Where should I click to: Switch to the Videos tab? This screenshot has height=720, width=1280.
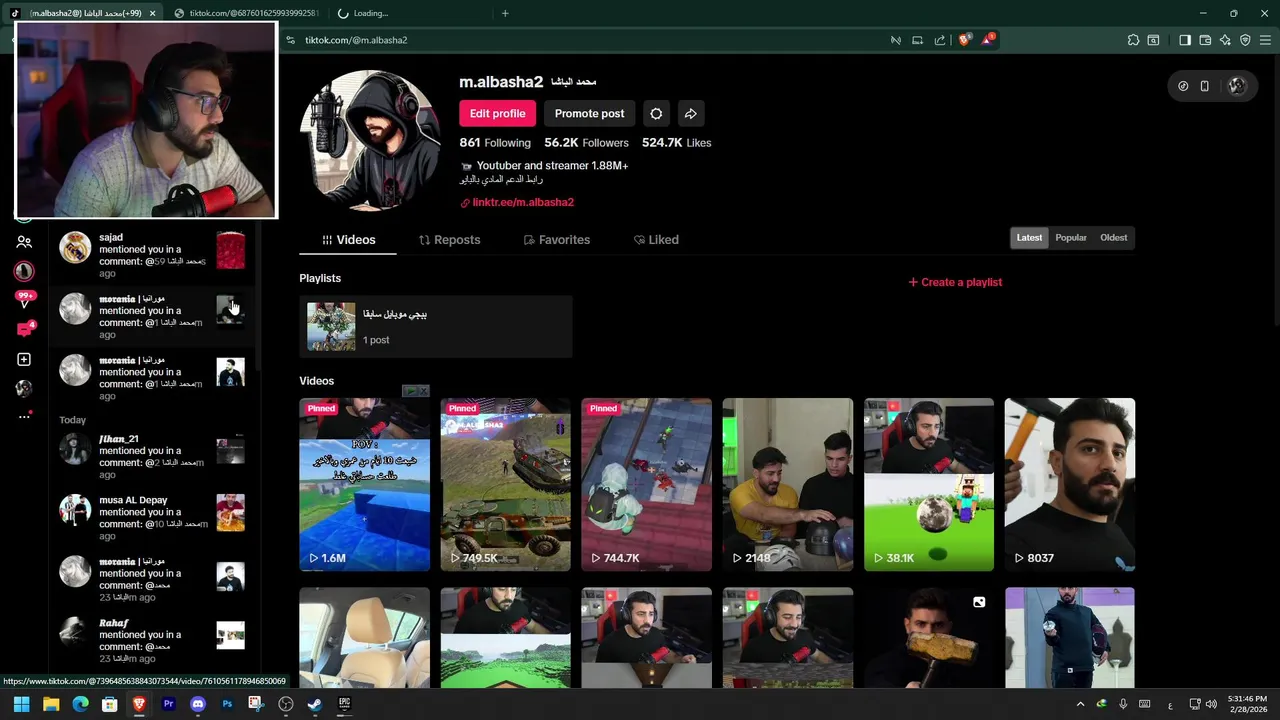click(x=348, y=240)
